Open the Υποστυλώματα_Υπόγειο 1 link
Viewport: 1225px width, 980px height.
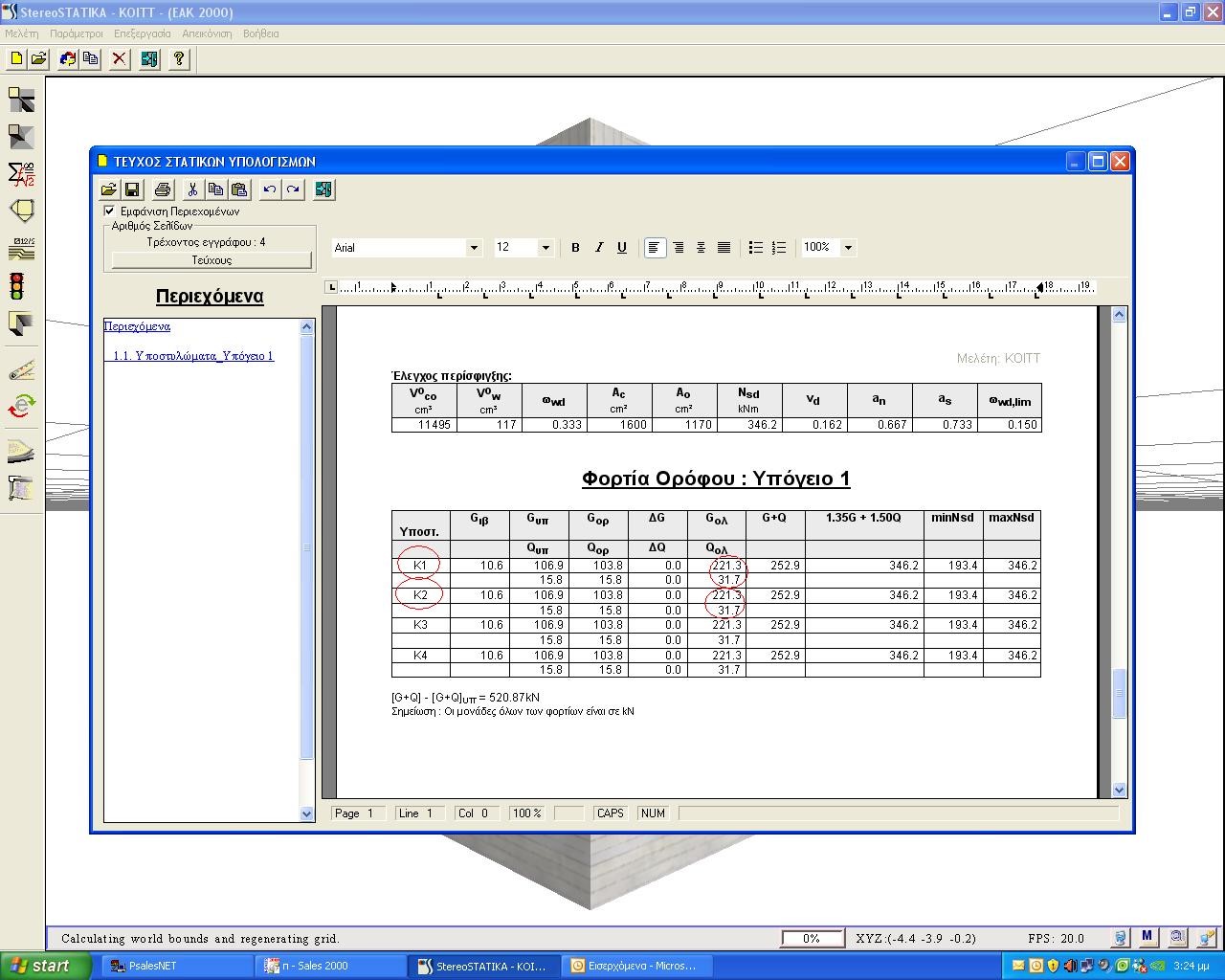(193, 356)
